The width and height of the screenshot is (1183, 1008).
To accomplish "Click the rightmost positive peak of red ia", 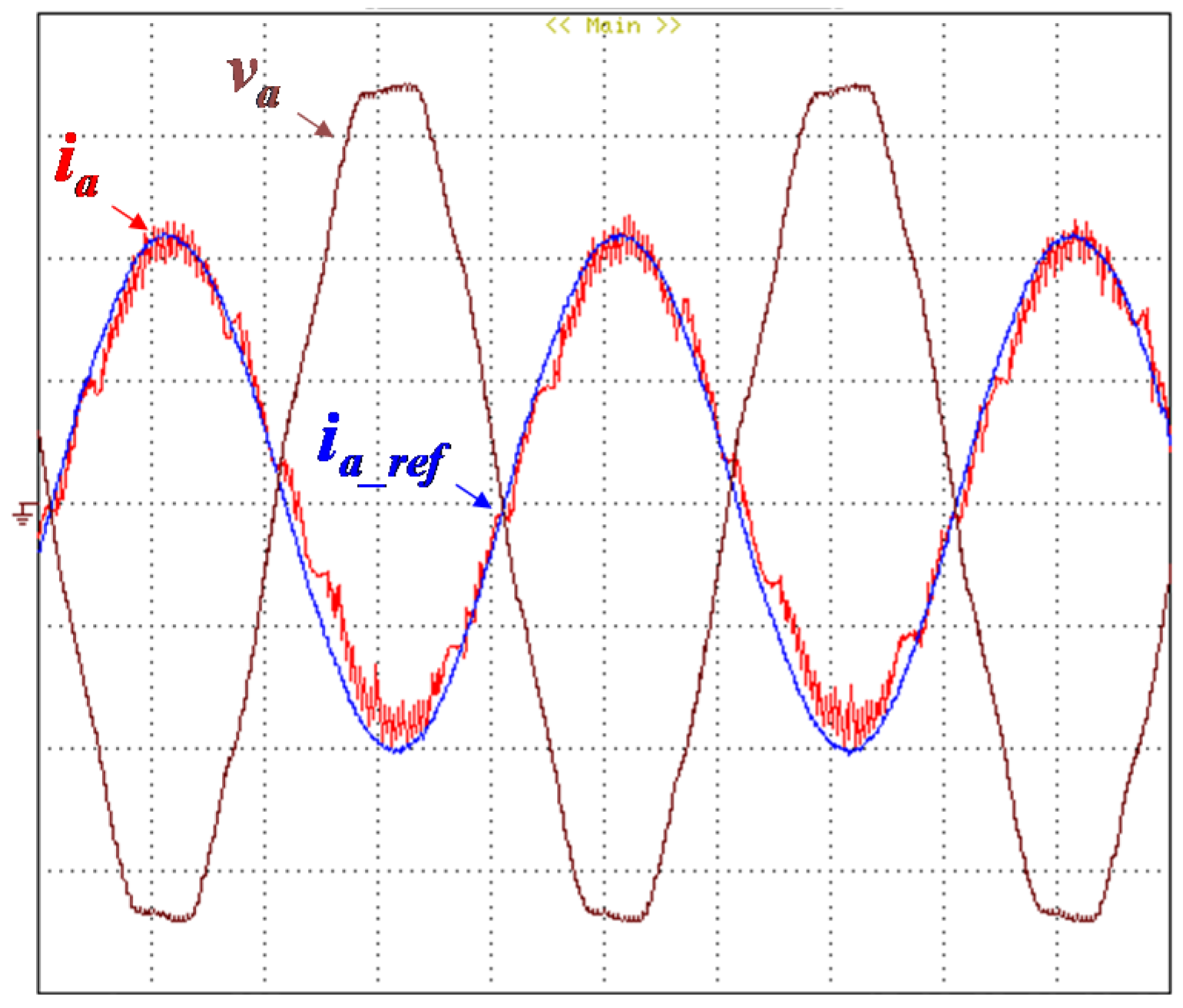I will pyautogui.click(x=1075, y=234).
